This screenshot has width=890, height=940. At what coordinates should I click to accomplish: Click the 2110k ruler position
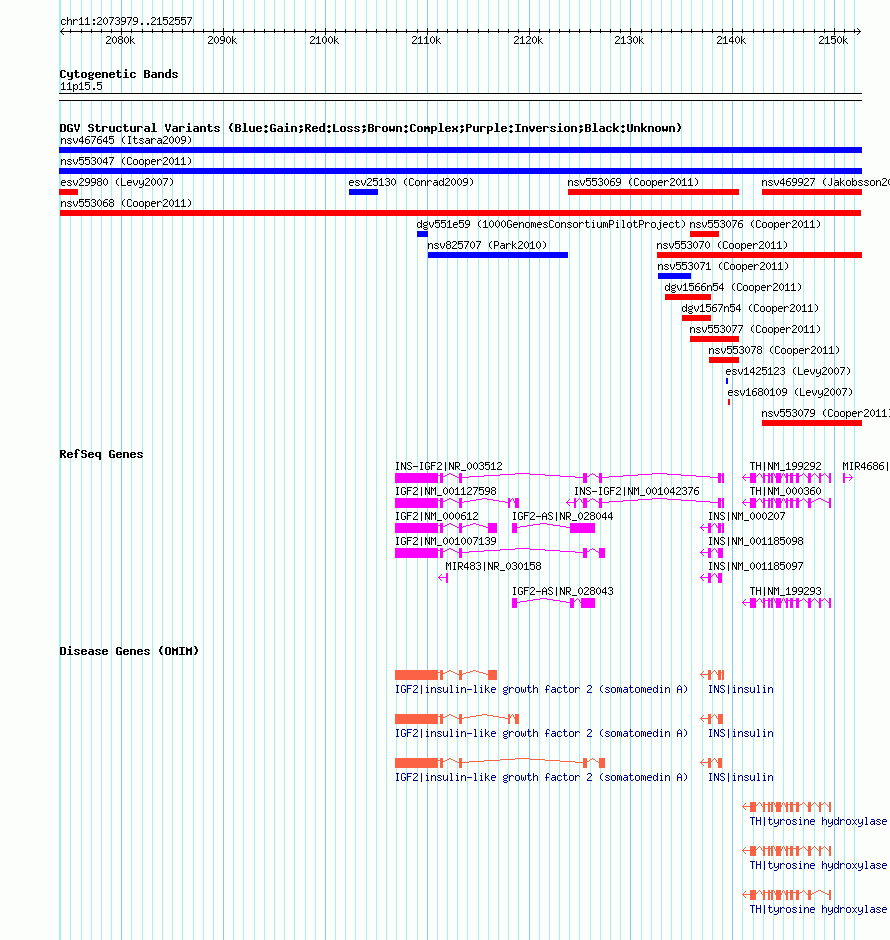[426, 40]
